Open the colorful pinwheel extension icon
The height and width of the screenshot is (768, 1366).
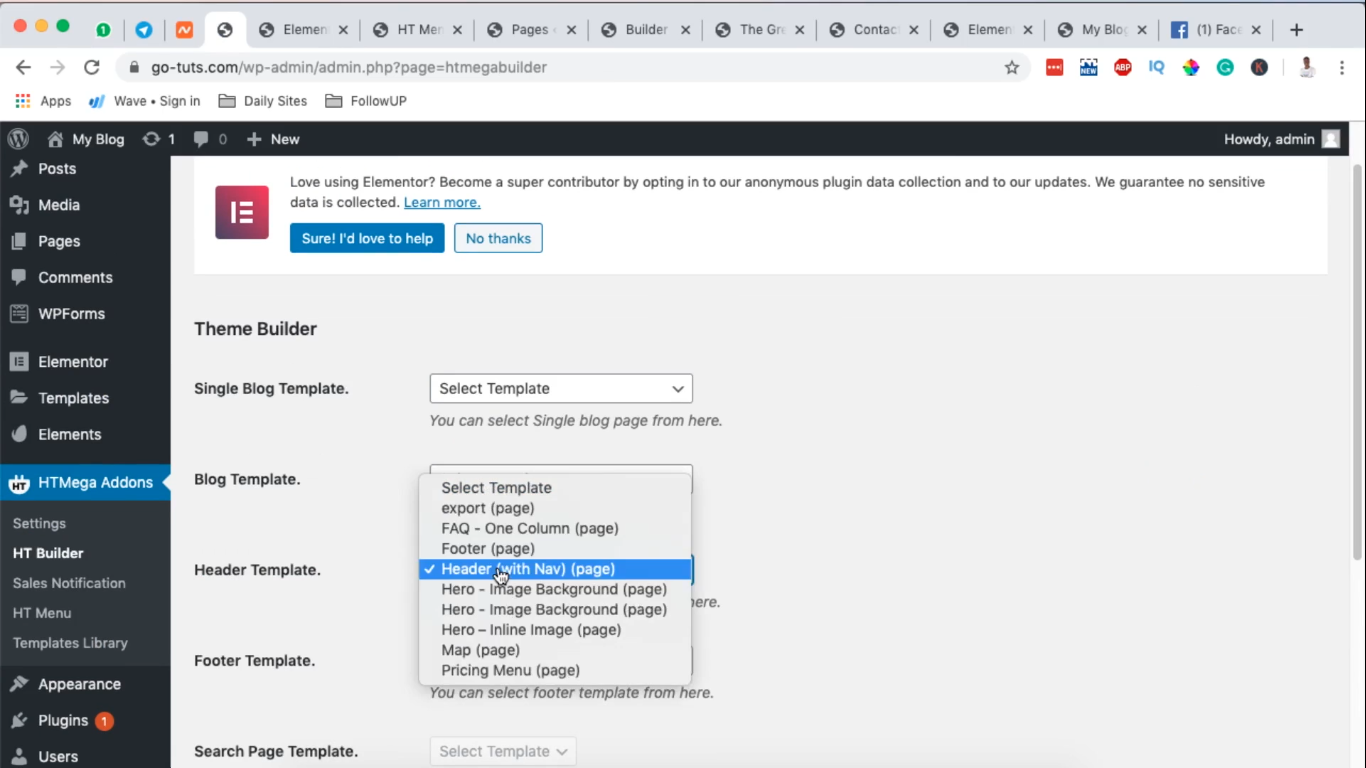pos(1191,67)
